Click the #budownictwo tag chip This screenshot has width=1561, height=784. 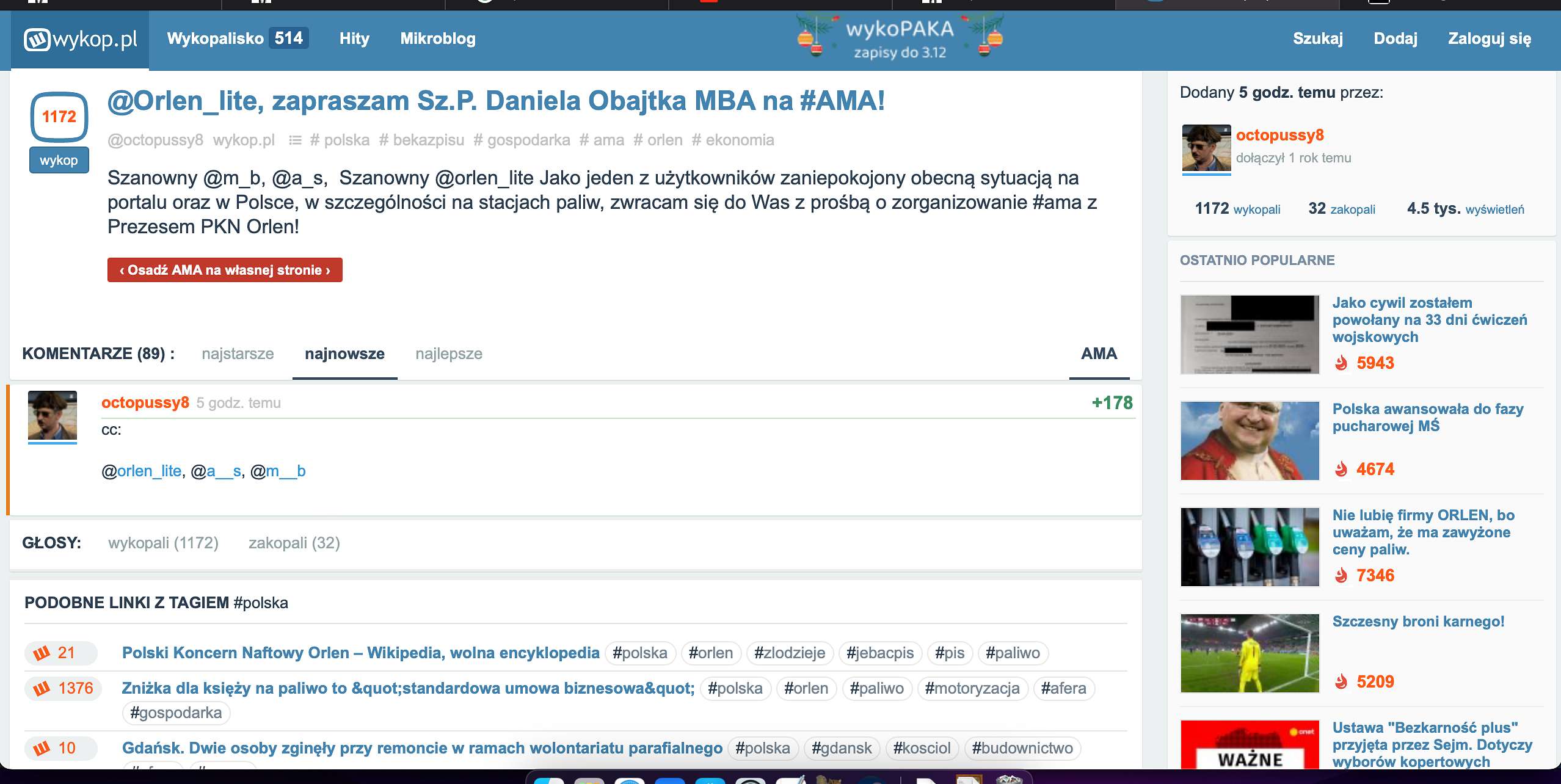(x=1022, y=748)
